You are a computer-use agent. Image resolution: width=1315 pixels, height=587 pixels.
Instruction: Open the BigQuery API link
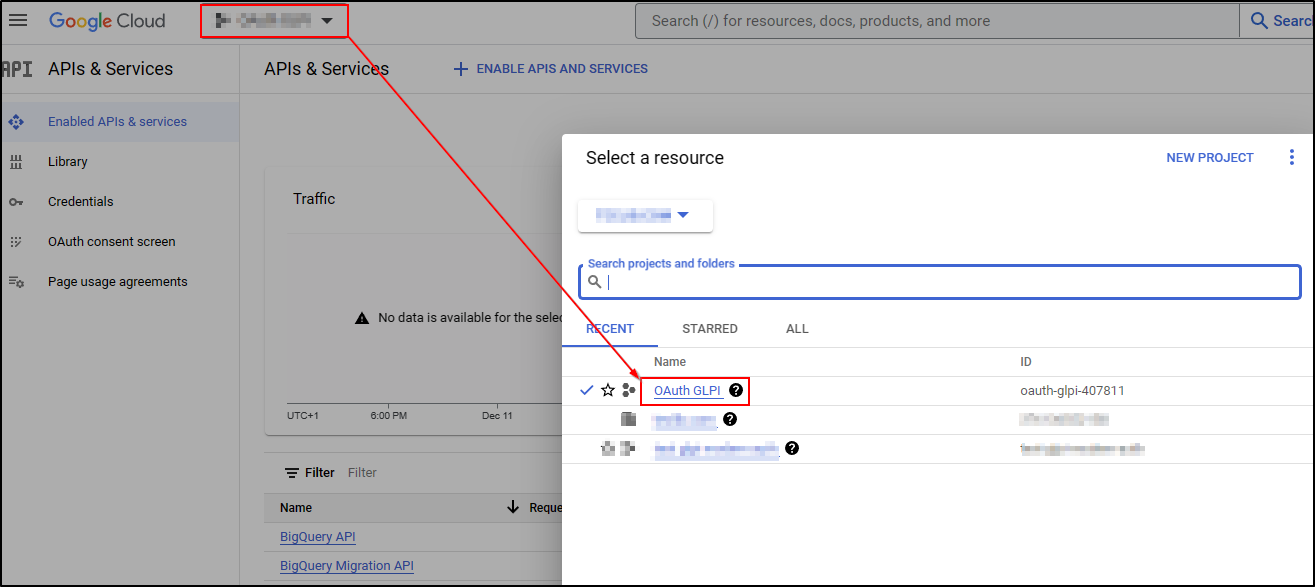[317, 537]
